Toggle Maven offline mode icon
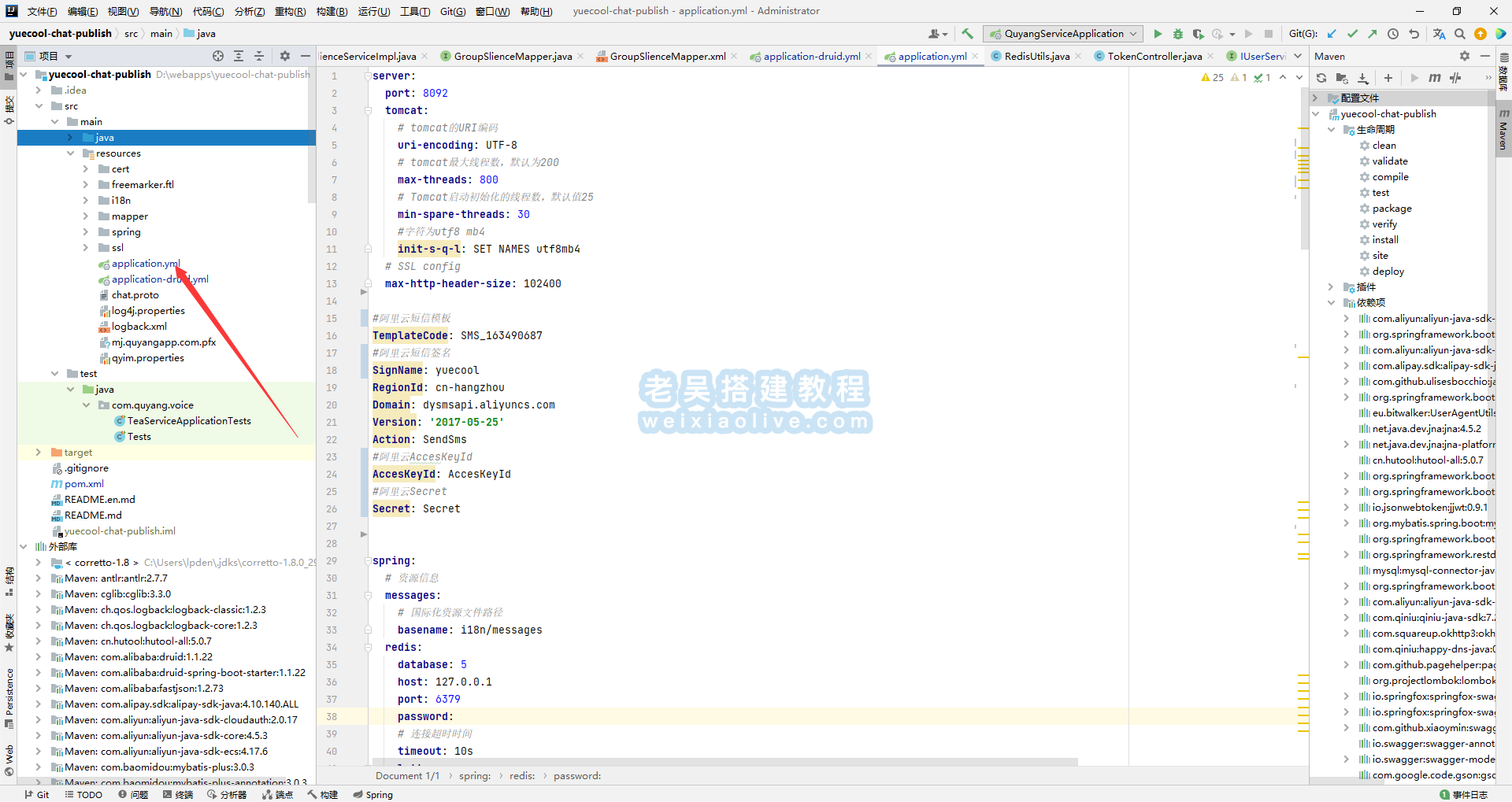 (x=1455, y=78)
